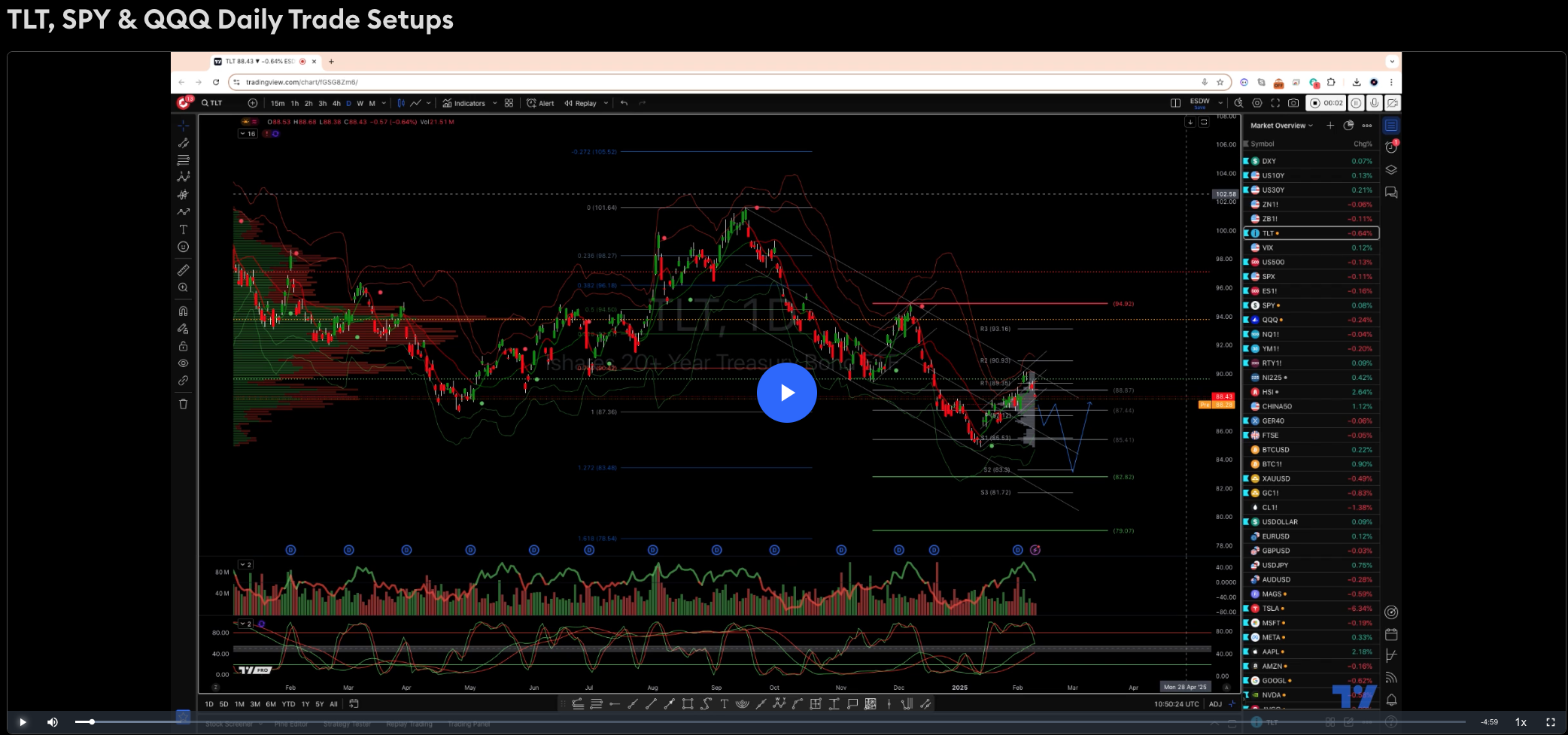Open the timeframe interval dropdown arrow
The height and width of the screenshot is (735, 1568).
(x=384, y=103)
